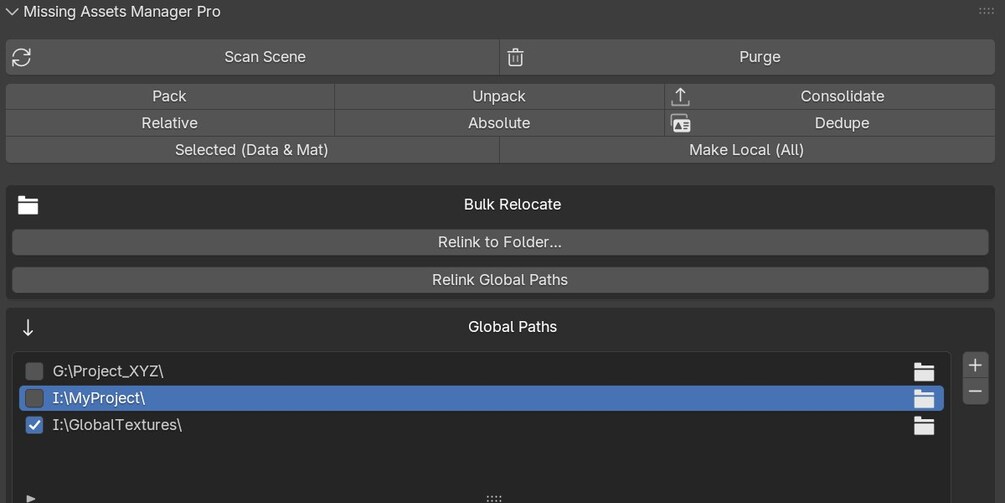The height and width of the screenshot is (503, 1005).
Task: Enable the G:\Project_XYZ\ checkbox
Action: [x=34, y=371]
